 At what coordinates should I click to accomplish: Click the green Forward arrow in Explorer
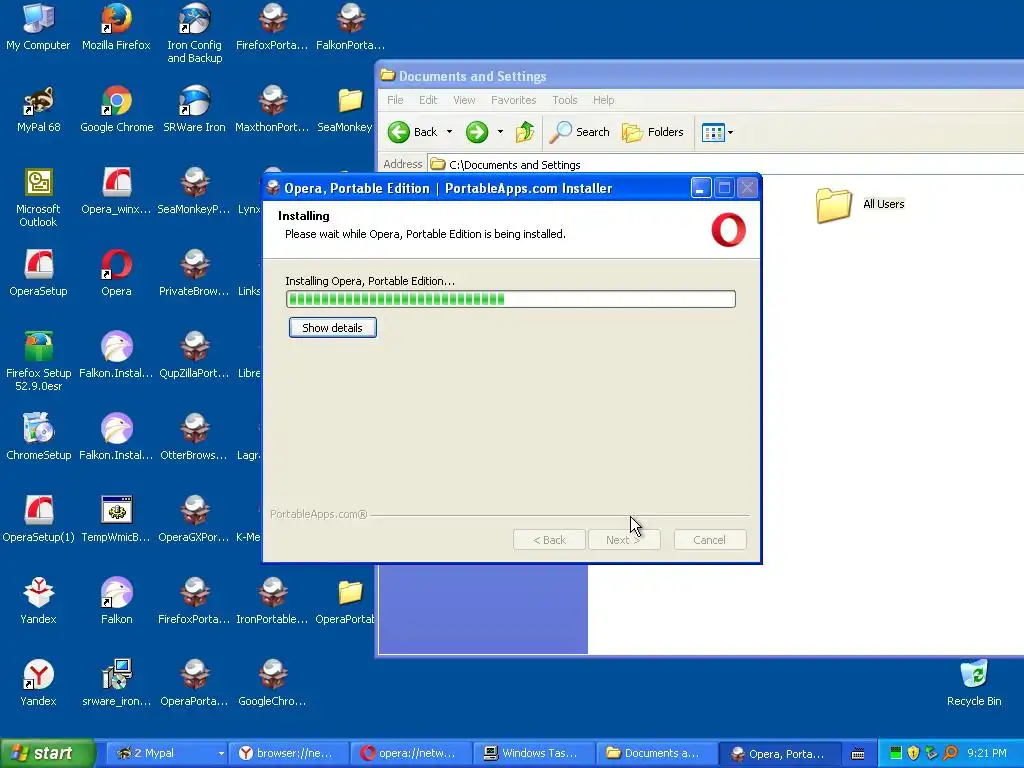click(477, 132)
